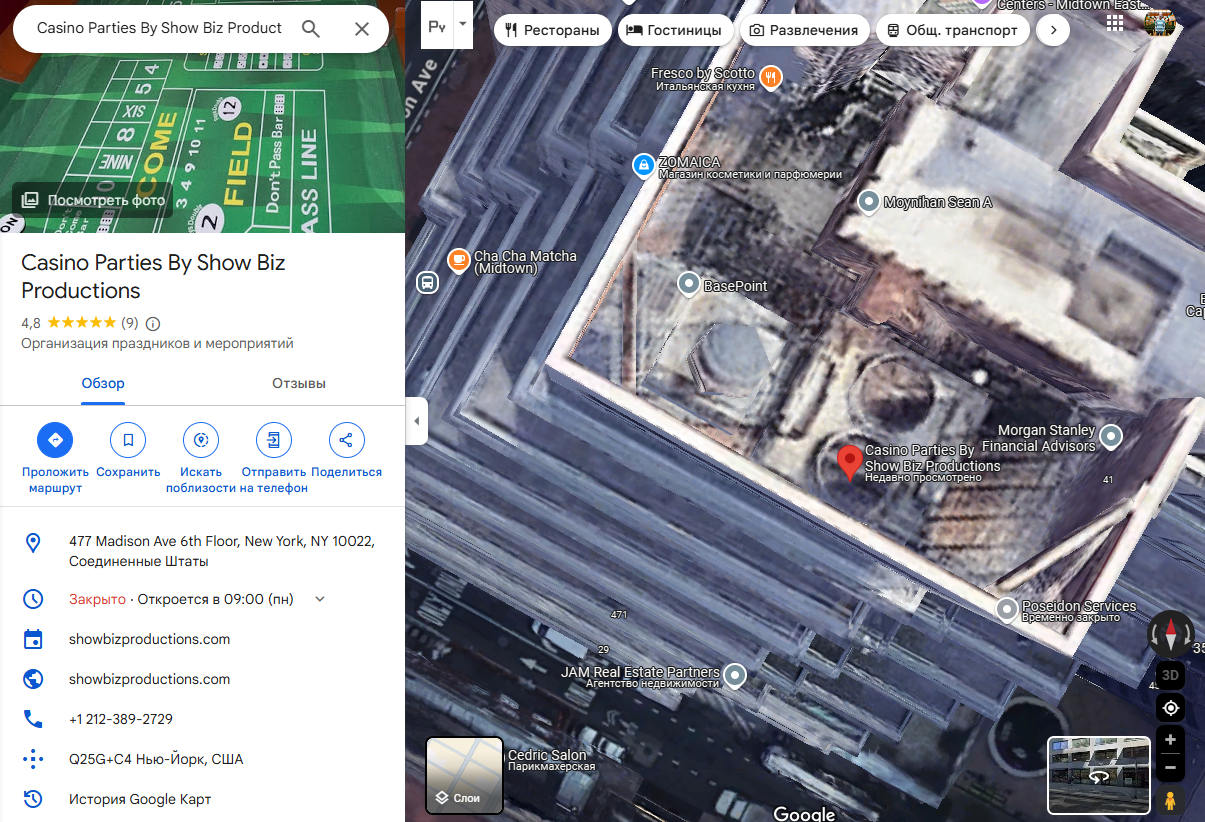Click Morgan Stanley Financial Advisors marker
The width and height of the screenshot is (1205, 822).
(1110, 436)
